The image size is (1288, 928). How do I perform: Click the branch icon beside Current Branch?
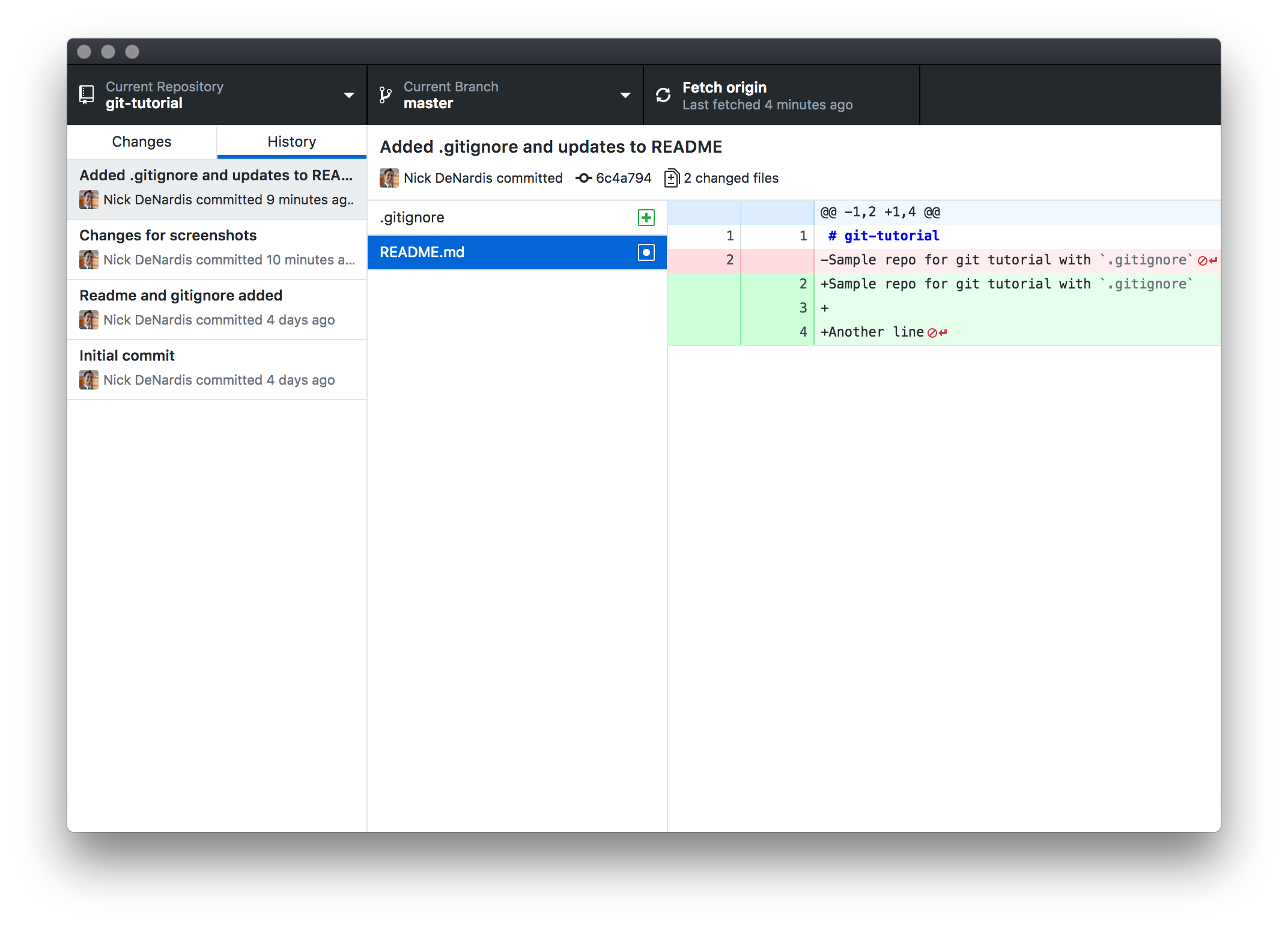coord(384,94)
